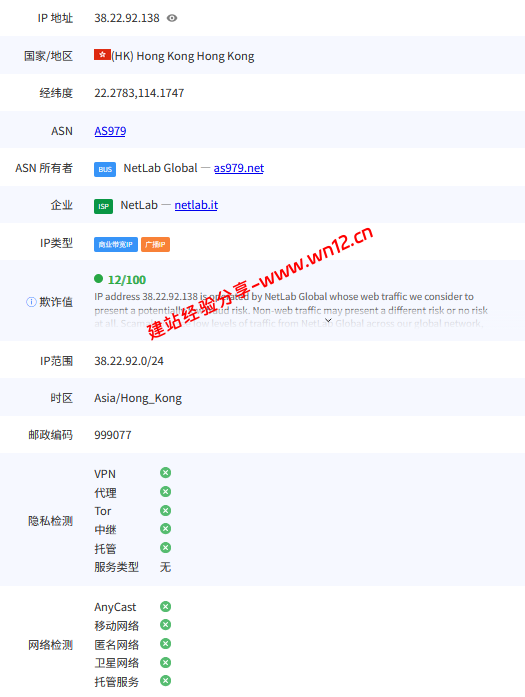
Task: Click the 代理 status icon
Action: click(x=165, y=492)
